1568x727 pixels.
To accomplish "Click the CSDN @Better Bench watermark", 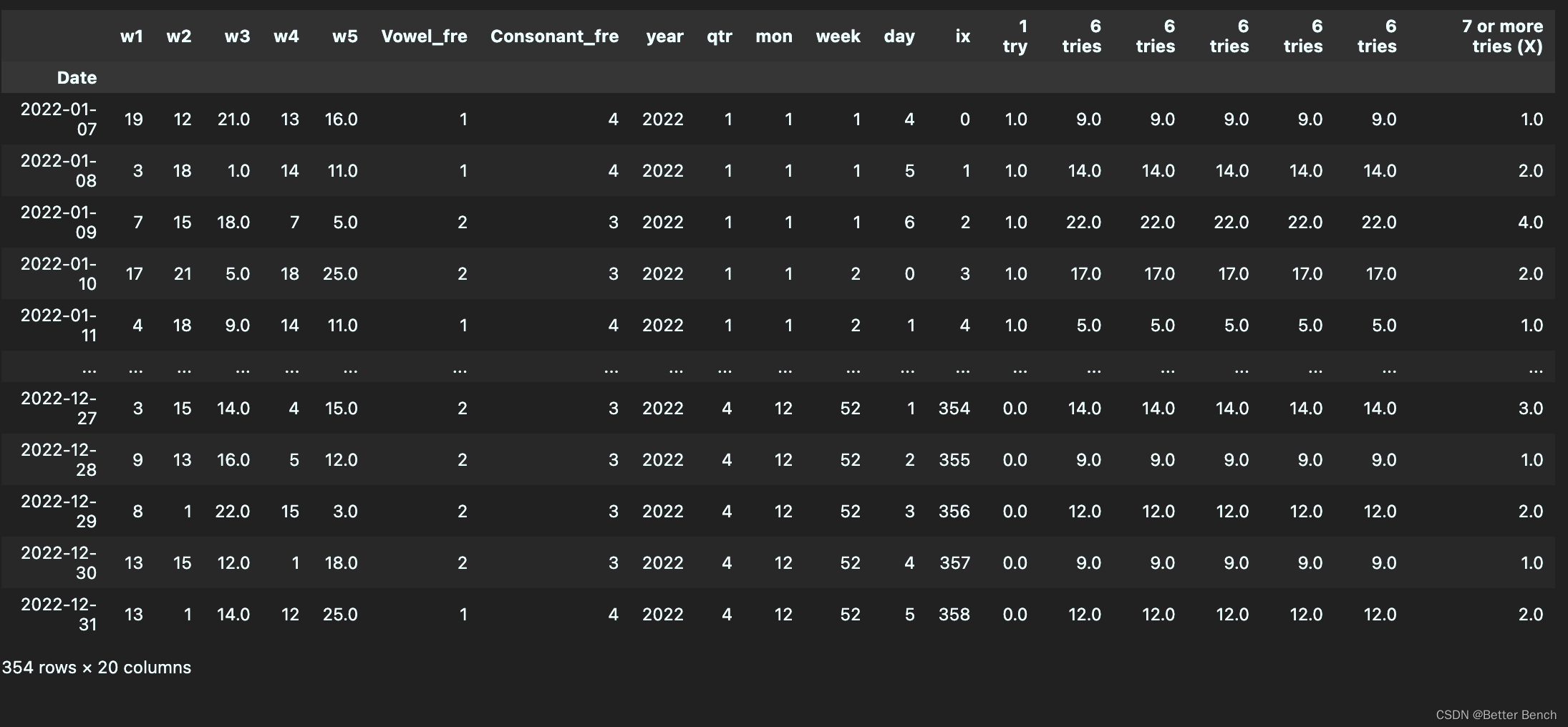I will tap(1496, 715).
